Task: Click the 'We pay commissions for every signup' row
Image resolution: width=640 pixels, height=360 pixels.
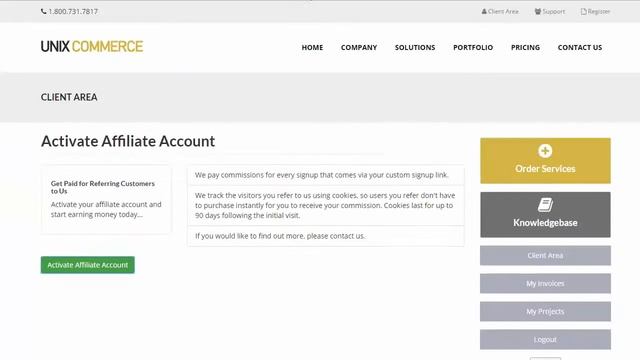Action: tap(326, 175)
